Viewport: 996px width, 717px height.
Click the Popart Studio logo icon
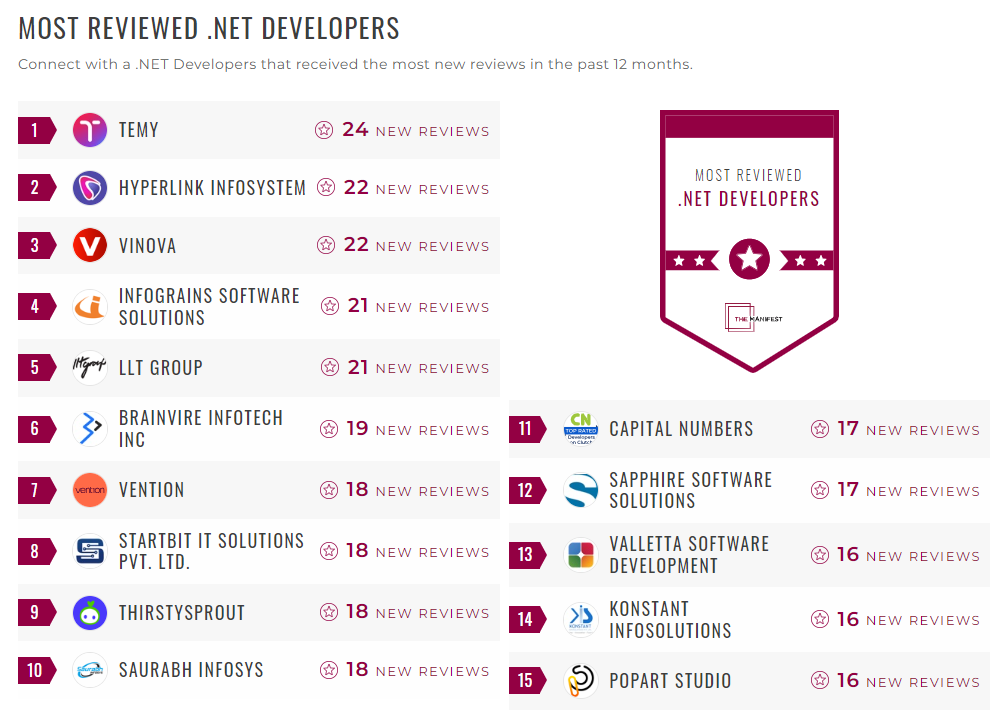(581, 681)
